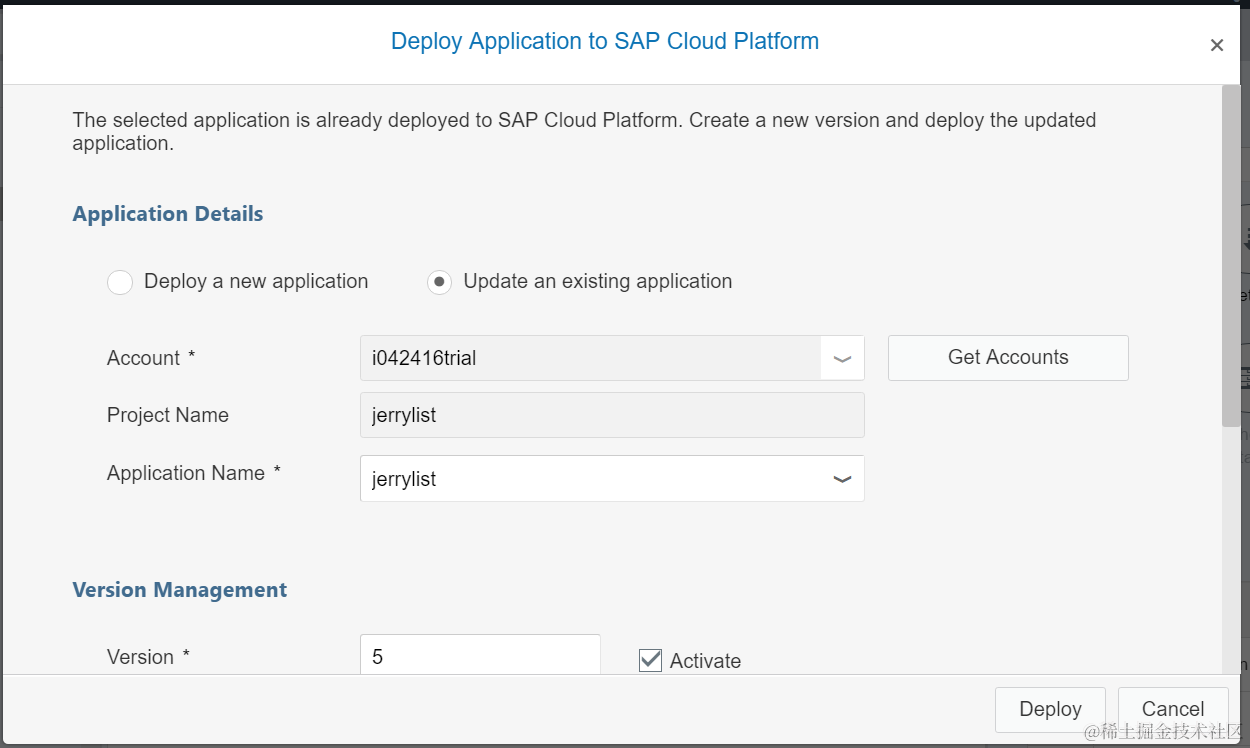Close the deploy dialog with X
1250x748 pixels.
click(x=1216, y=45)
